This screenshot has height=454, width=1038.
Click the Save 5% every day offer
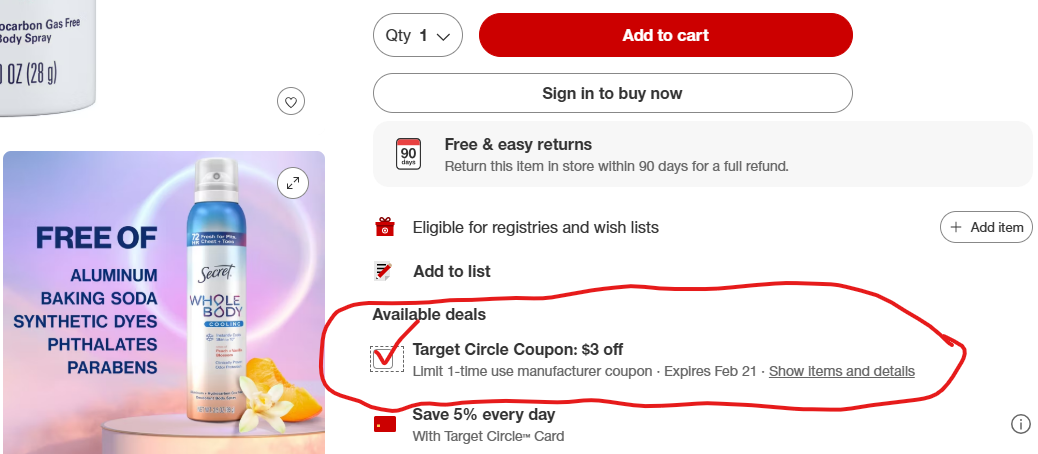(x=484, y=414)
